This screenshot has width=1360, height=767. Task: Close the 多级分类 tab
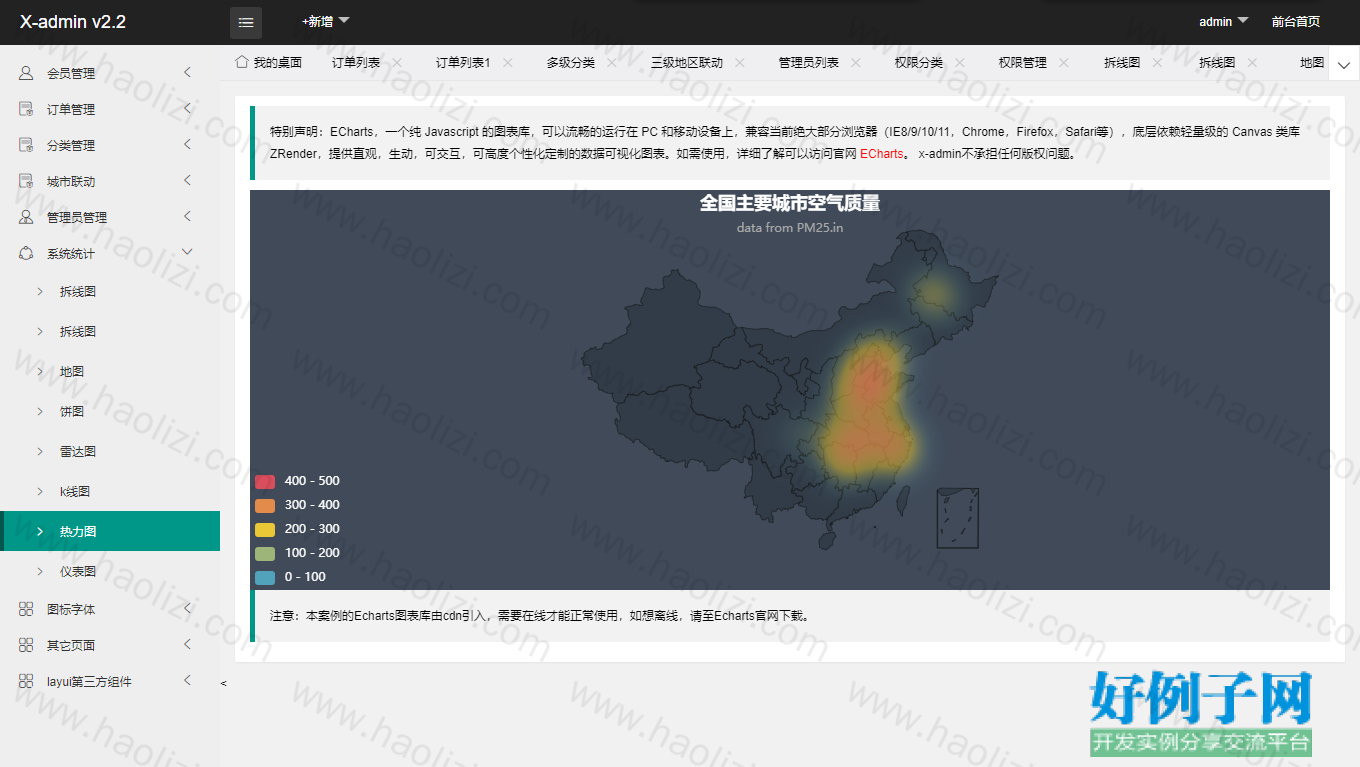(612, 62)
